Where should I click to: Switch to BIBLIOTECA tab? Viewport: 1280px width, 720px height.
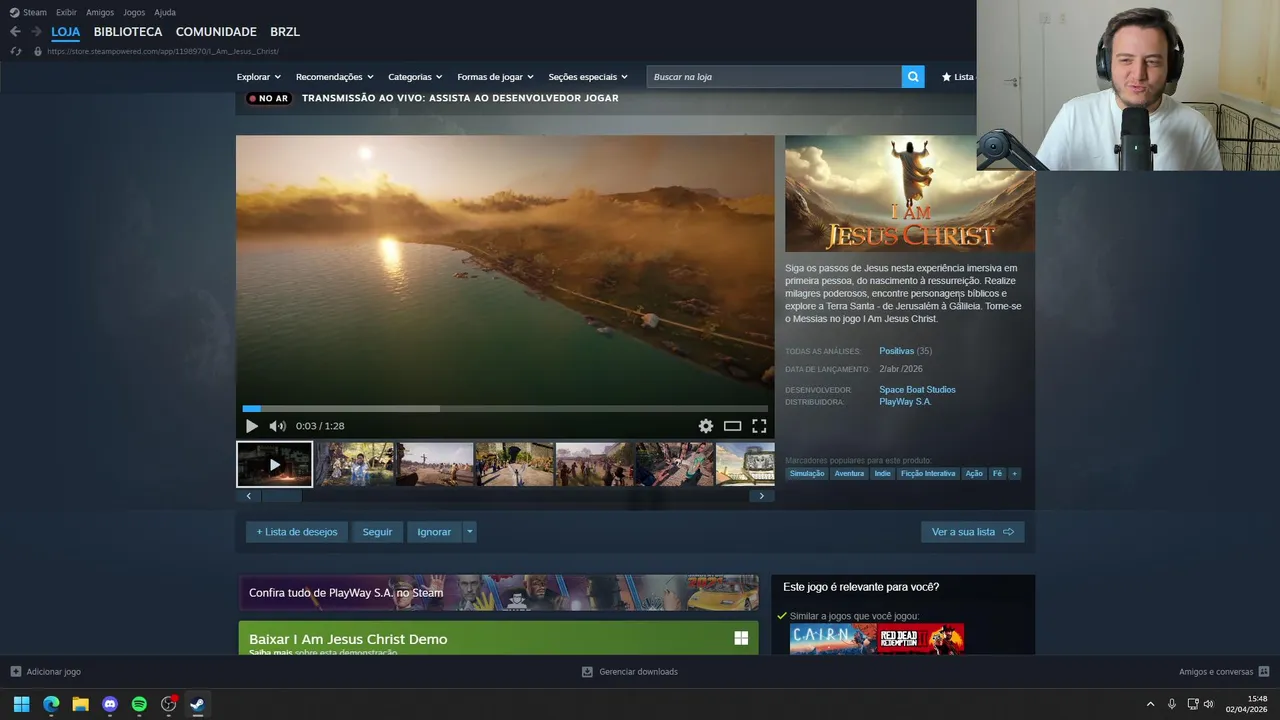point(128,32)
